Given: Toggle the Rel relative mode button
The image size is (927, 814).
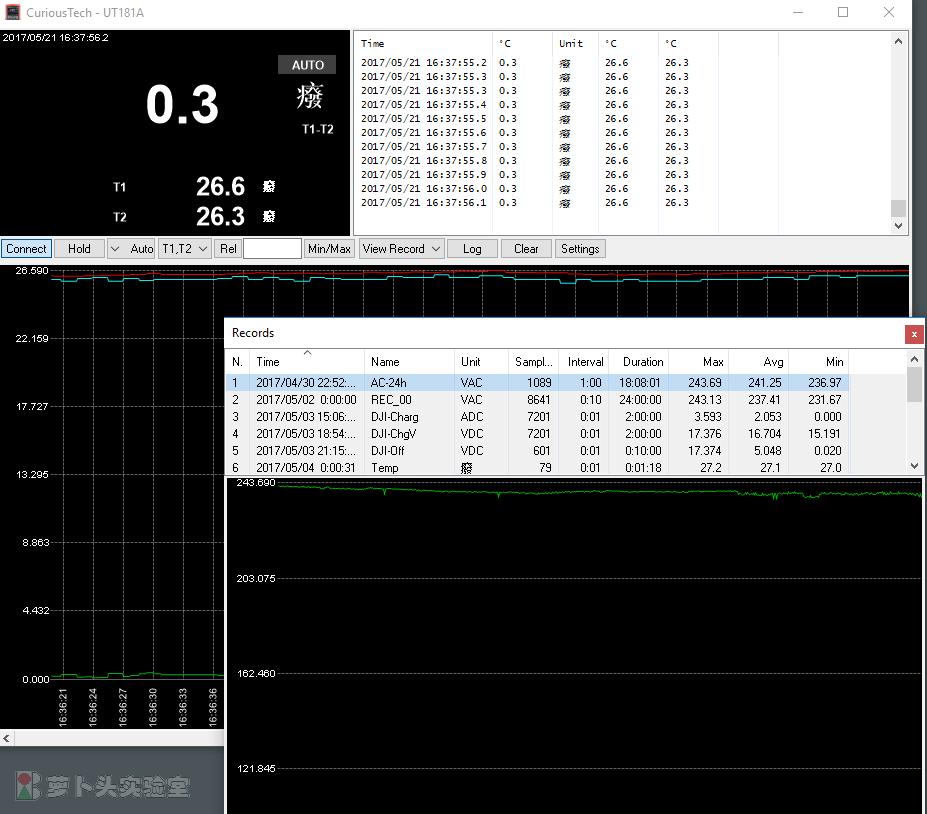Looking at the screenshot, I should pyautogui.click(x=228, y=249).
